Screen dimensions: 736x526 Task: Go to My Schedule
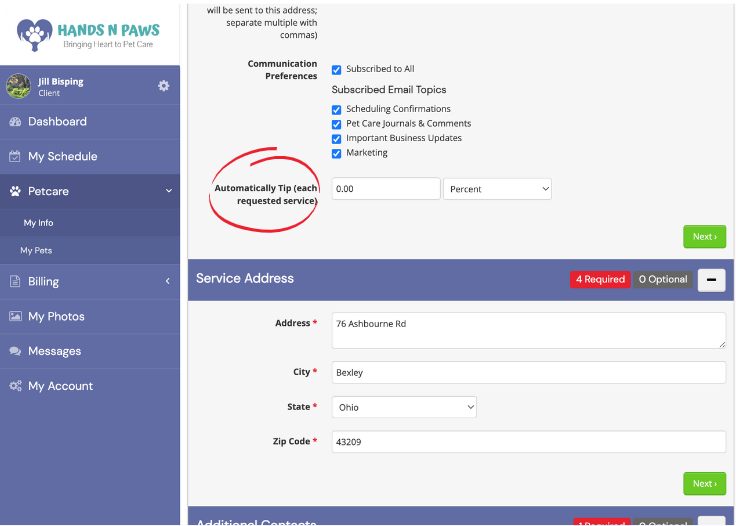(90, 157)
